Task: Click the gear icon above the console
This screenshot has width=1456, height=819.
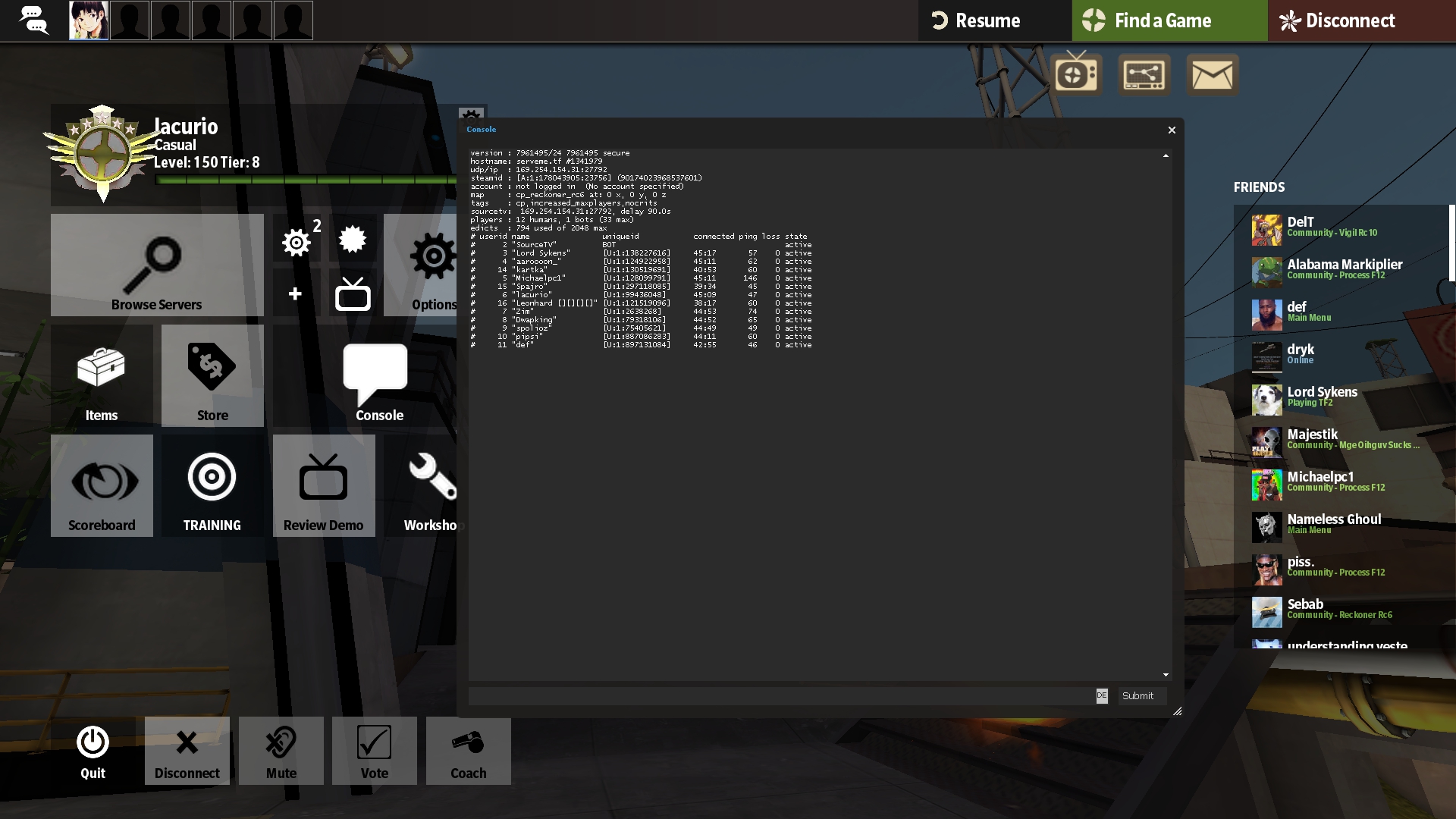Action: pyautogui.click(x=471, y=117)
